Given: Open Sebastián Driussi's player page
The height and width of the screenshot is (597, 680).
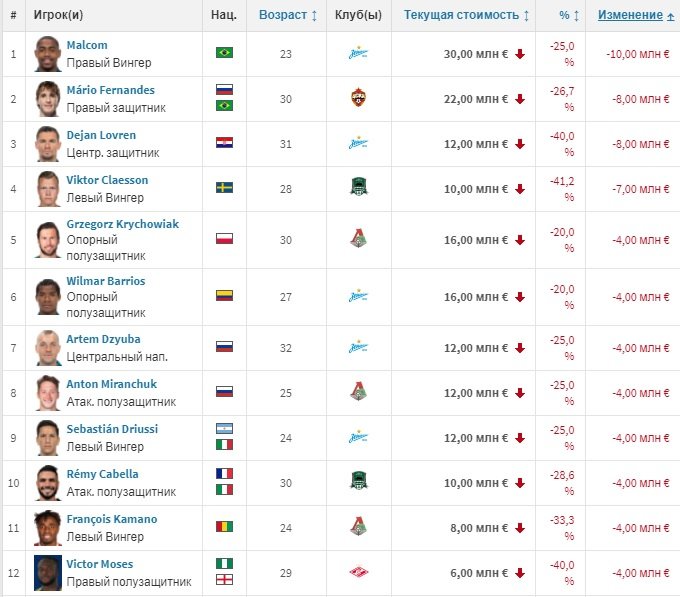Looking at the screenshot, I should point(112,429).
